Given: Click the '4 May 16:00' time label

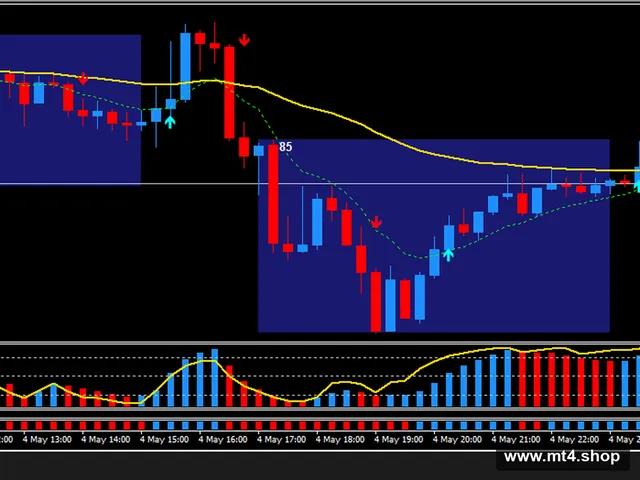Looking at the screenshot, I should [x=223, y=440].
